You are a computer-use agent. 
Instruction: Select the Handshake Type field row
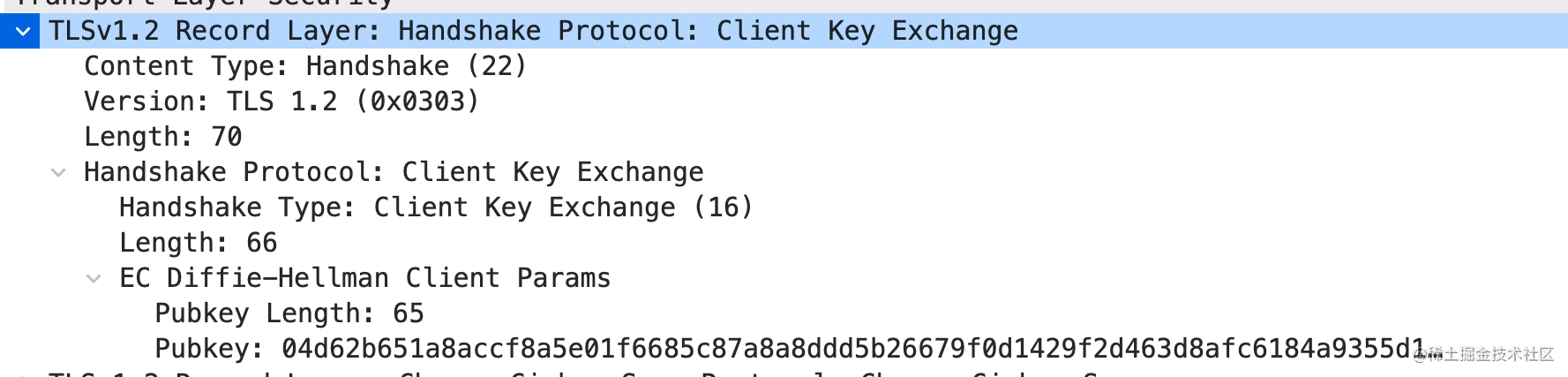tap(435, 207)
